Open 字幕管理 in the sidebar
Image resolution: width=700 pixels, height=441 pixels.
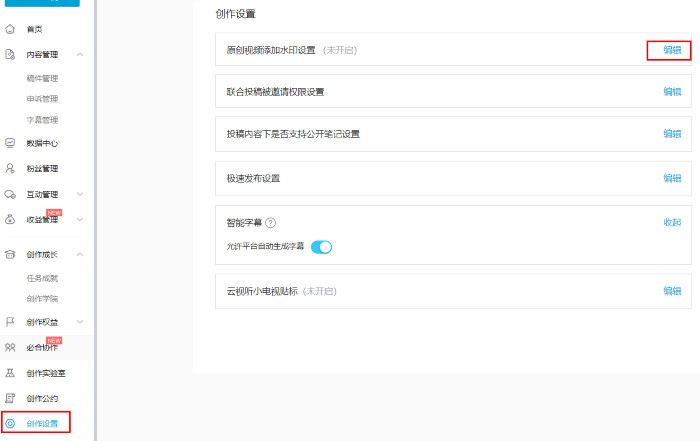click(x=42, y=120)
